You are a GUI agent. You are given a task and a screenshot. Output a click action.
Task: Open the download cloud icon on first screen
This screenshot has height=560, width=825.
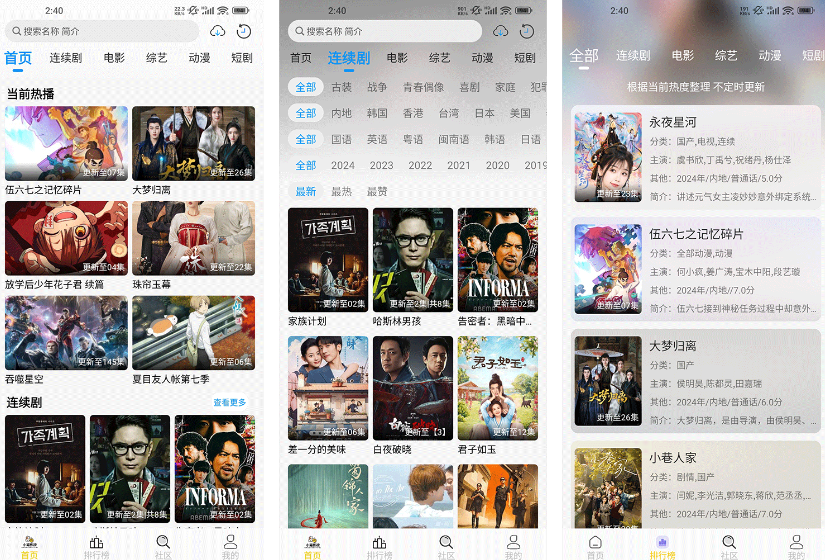[217, 32]
